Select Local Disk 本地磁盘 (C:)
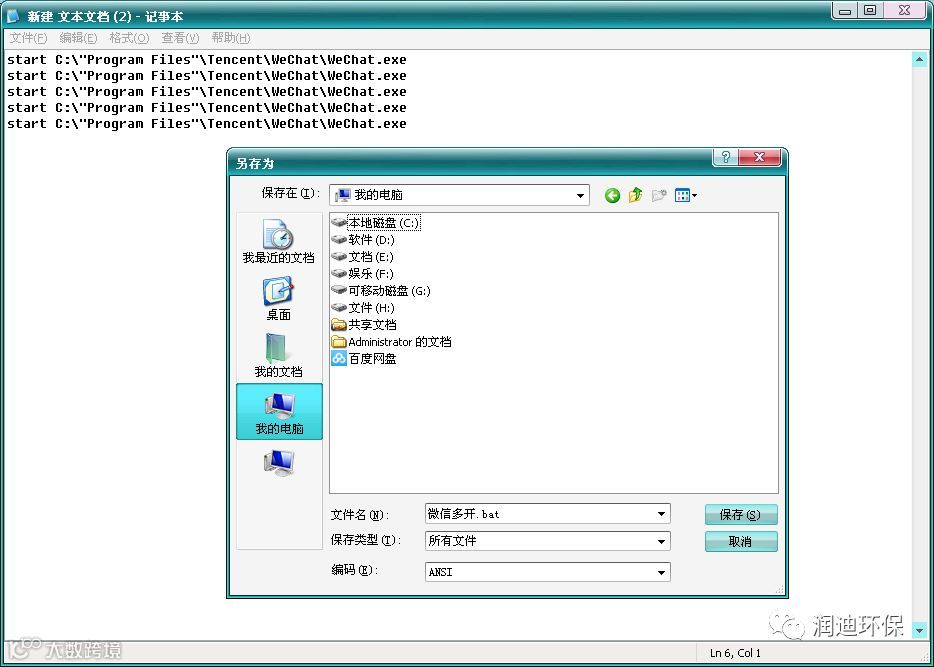 point(376,223)
